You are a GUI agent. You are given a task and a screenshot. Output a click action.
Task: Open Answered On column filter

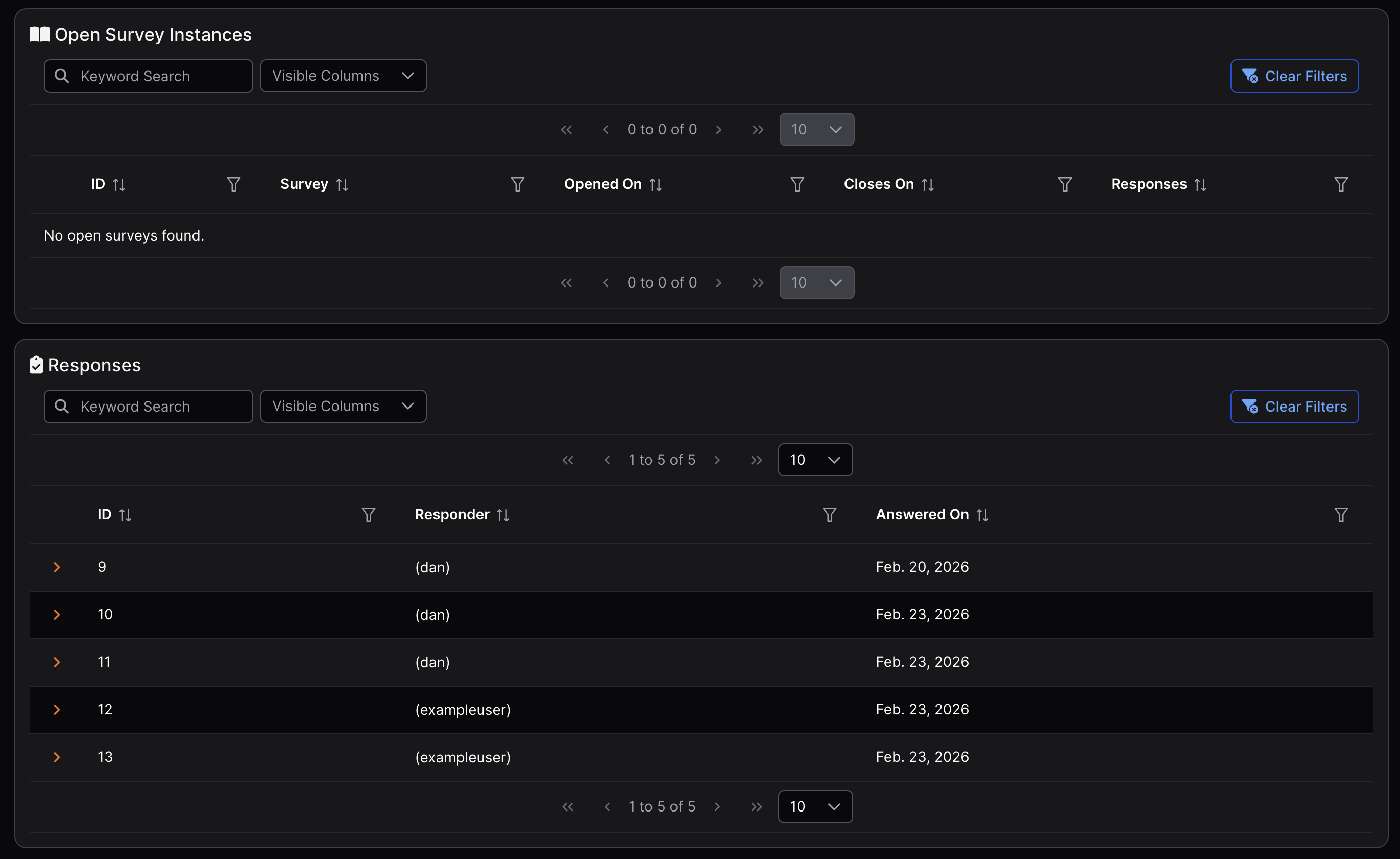point(1340,514)
